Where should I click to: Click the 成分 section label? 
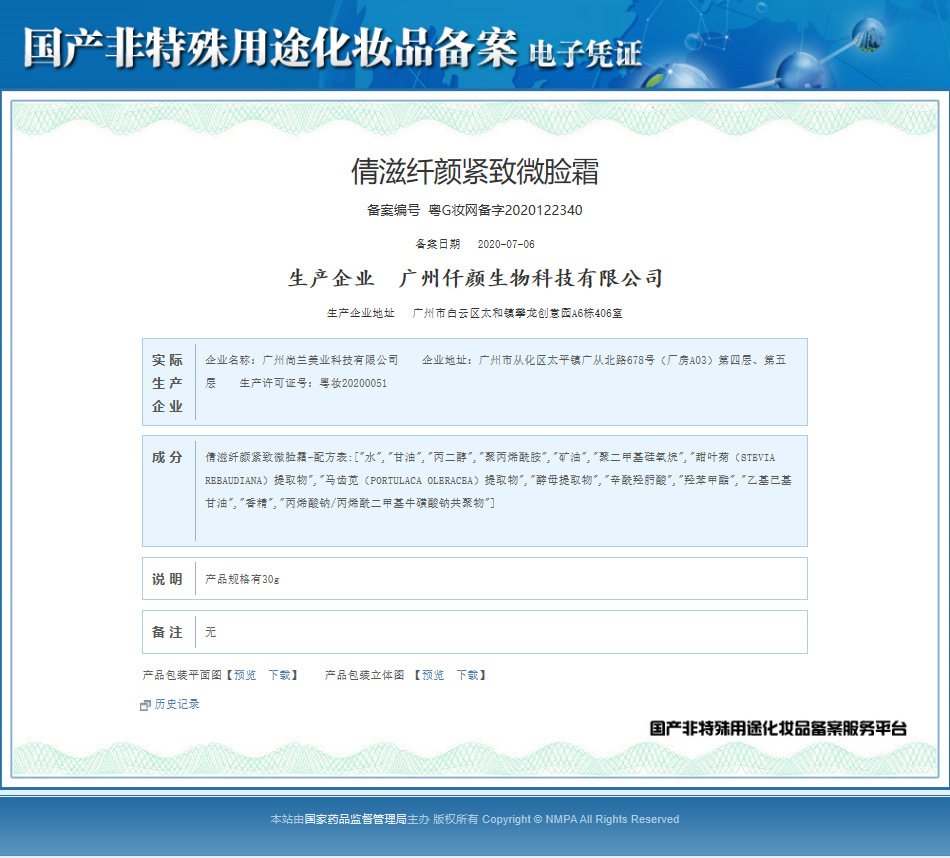pos(167,457)
